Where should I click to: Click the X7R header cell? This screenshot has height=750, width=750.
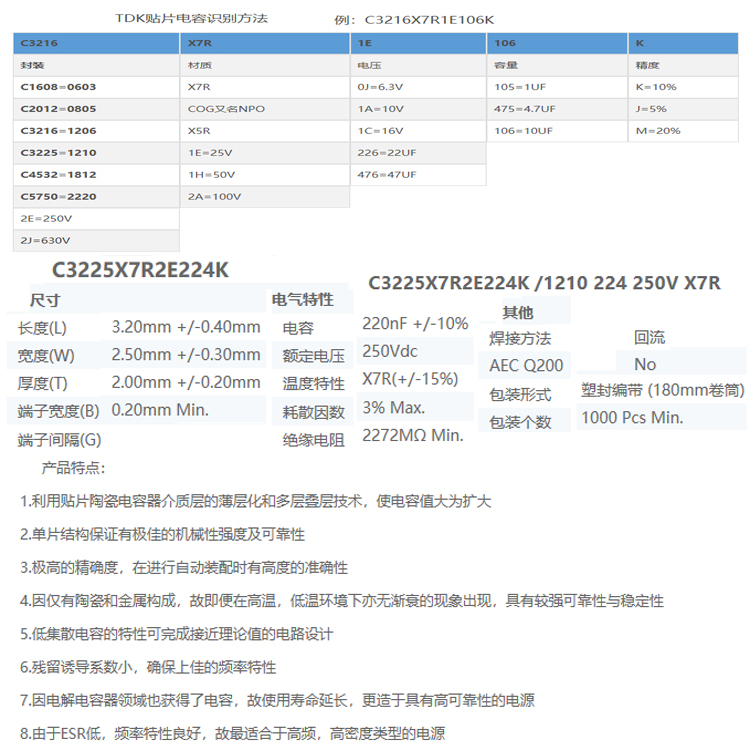[265, 43]
